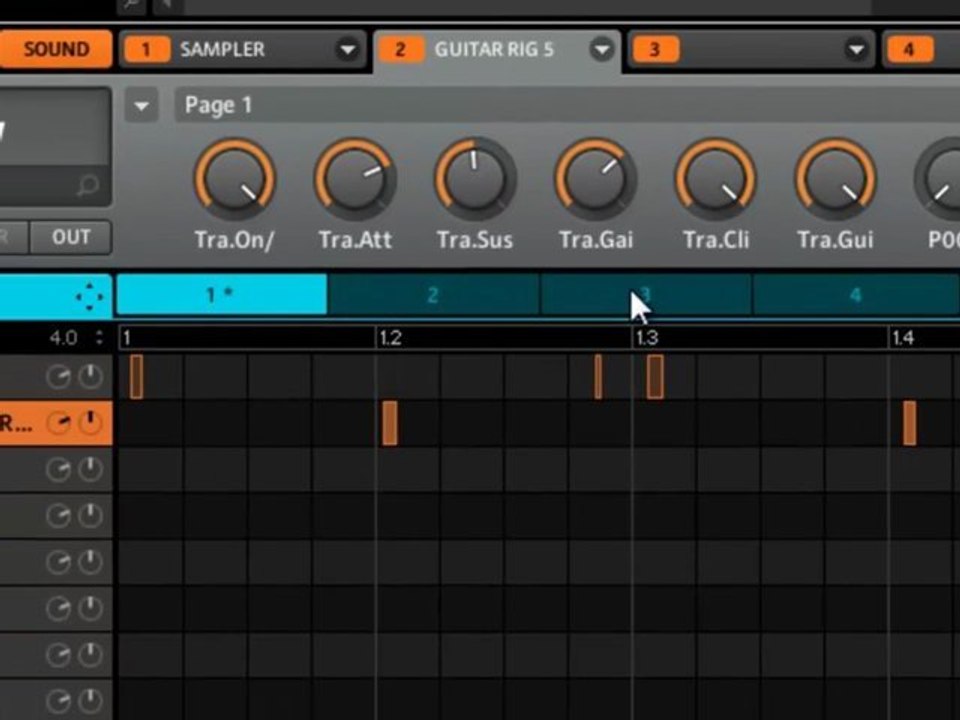
Task: Click the OUT button
Action: coord(71,238)
